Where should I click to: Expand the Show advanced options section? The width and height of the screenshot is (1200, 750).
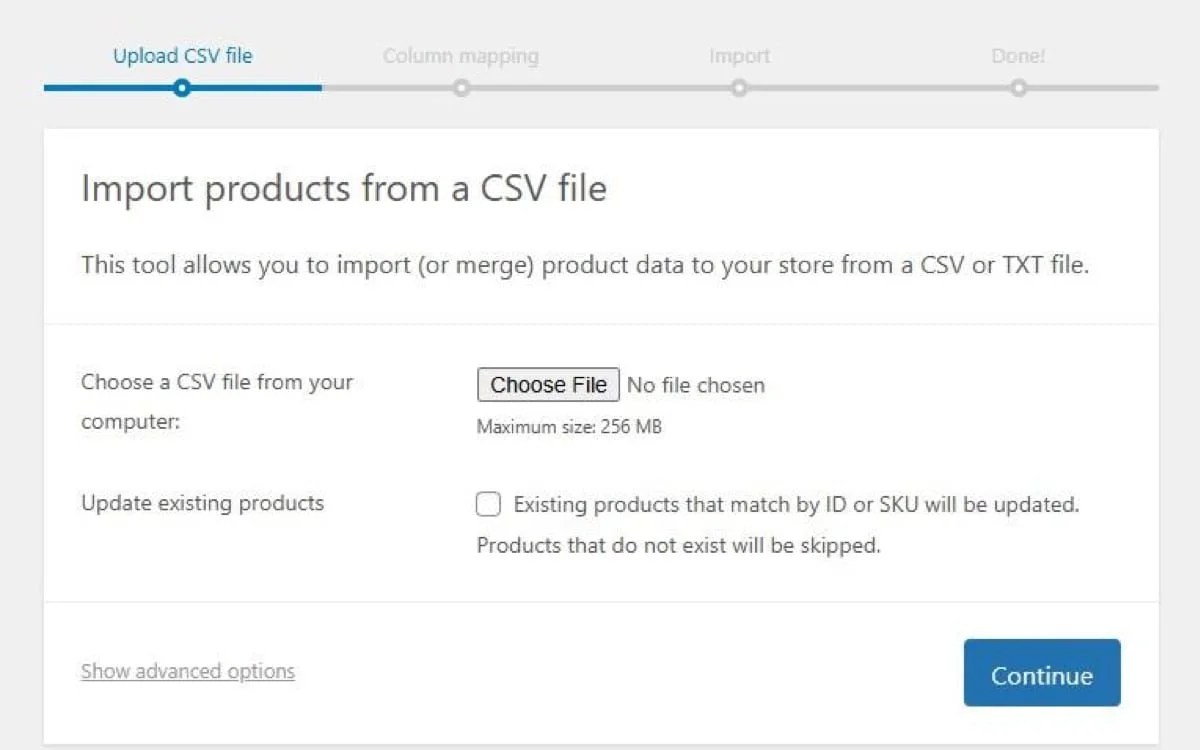[x=187, y=671]
